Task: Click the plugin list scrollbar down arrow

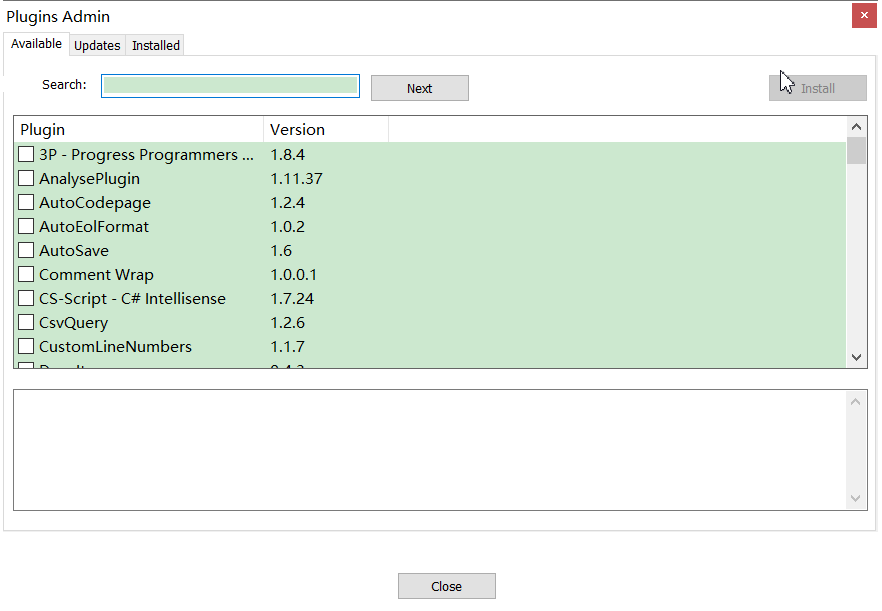Action: [x=856, y=357]
